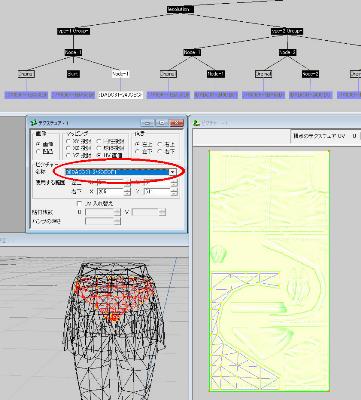
Task: Toggle the UV swap checkbox
Action: 79,203
